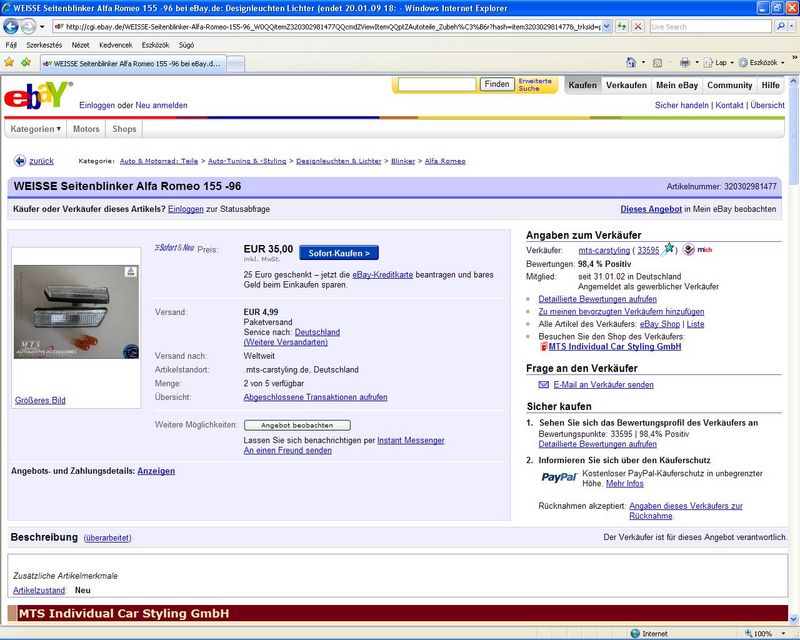The width and height of the screenshot is (800, 640).
Task: Open a new blank browser tab
Action: coord(235,64)
